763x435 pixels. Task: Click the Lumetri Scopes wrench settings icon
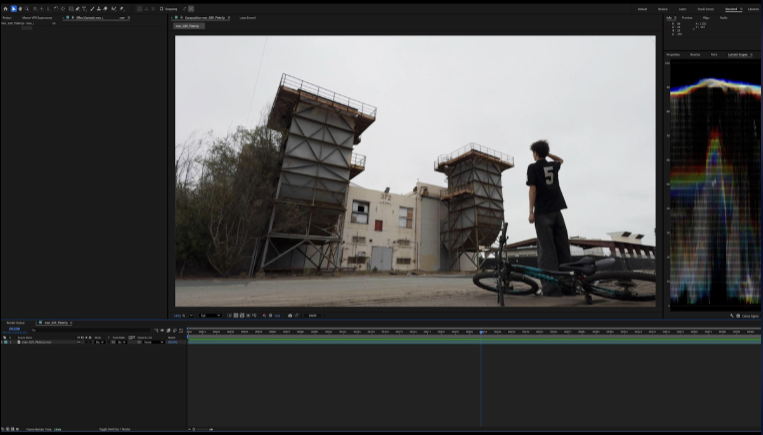(x=732, y=316)
